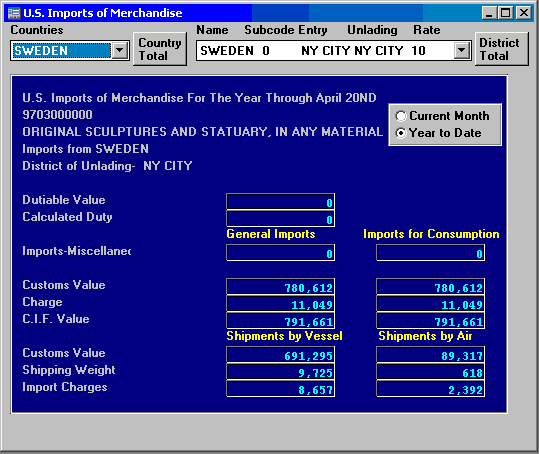
Task: Click the application icon in the title bar
Action: pos(14,13)
